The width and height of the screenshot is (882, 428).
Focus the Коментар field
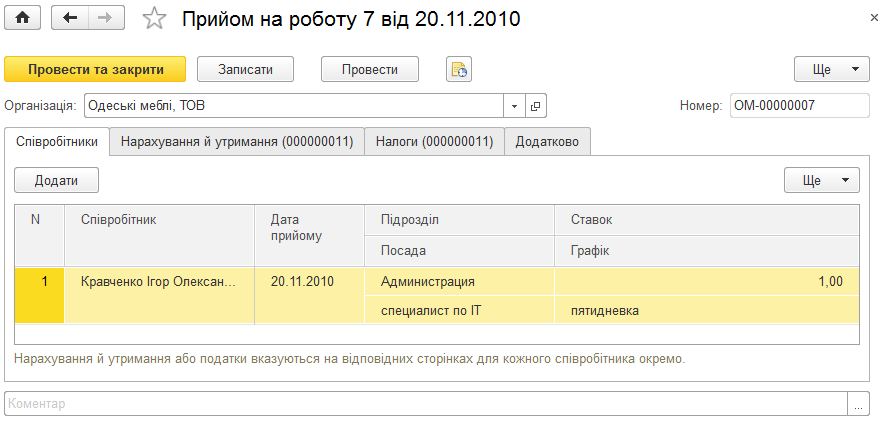(x=426, y=404)
